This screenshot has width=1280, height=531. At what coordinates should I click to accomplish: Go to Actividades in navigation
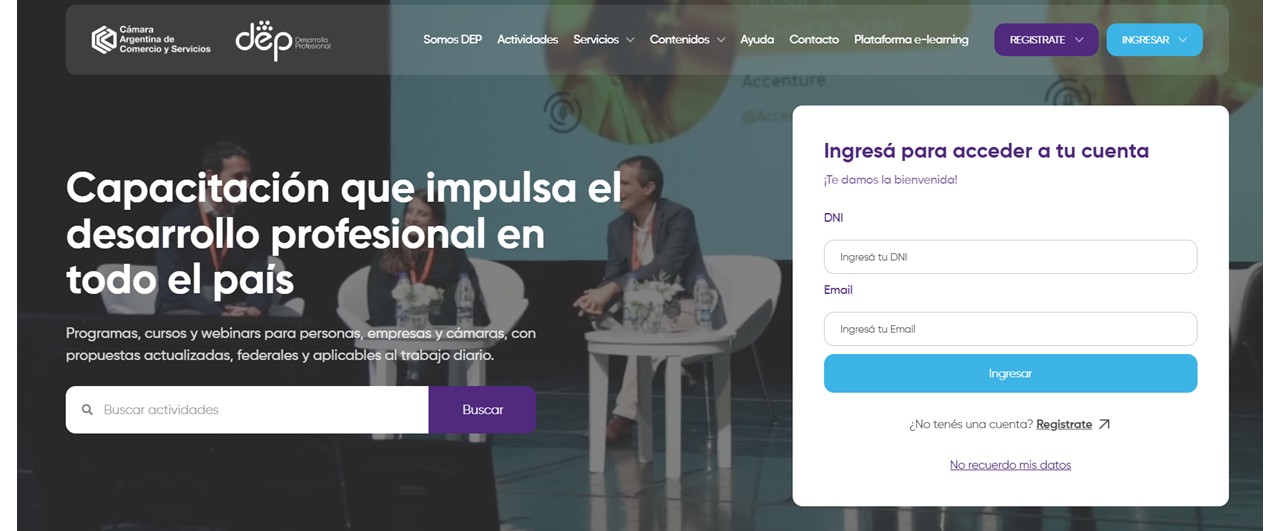(527, 40)
